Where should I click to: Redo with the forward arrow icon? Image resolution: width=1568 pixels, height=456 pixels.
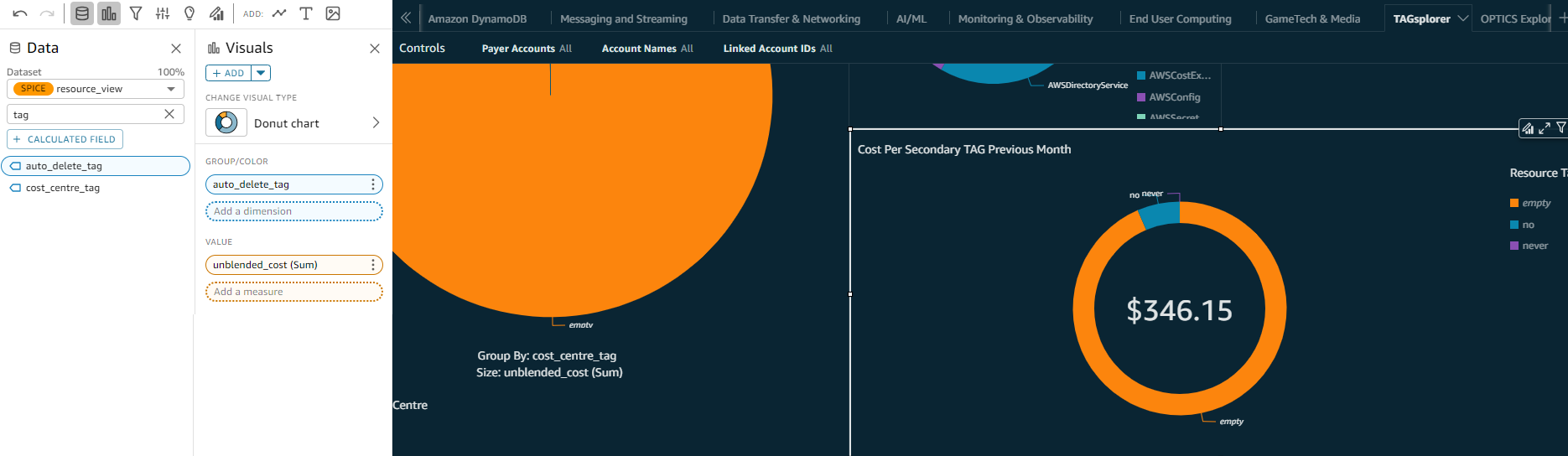coord(47,13)
